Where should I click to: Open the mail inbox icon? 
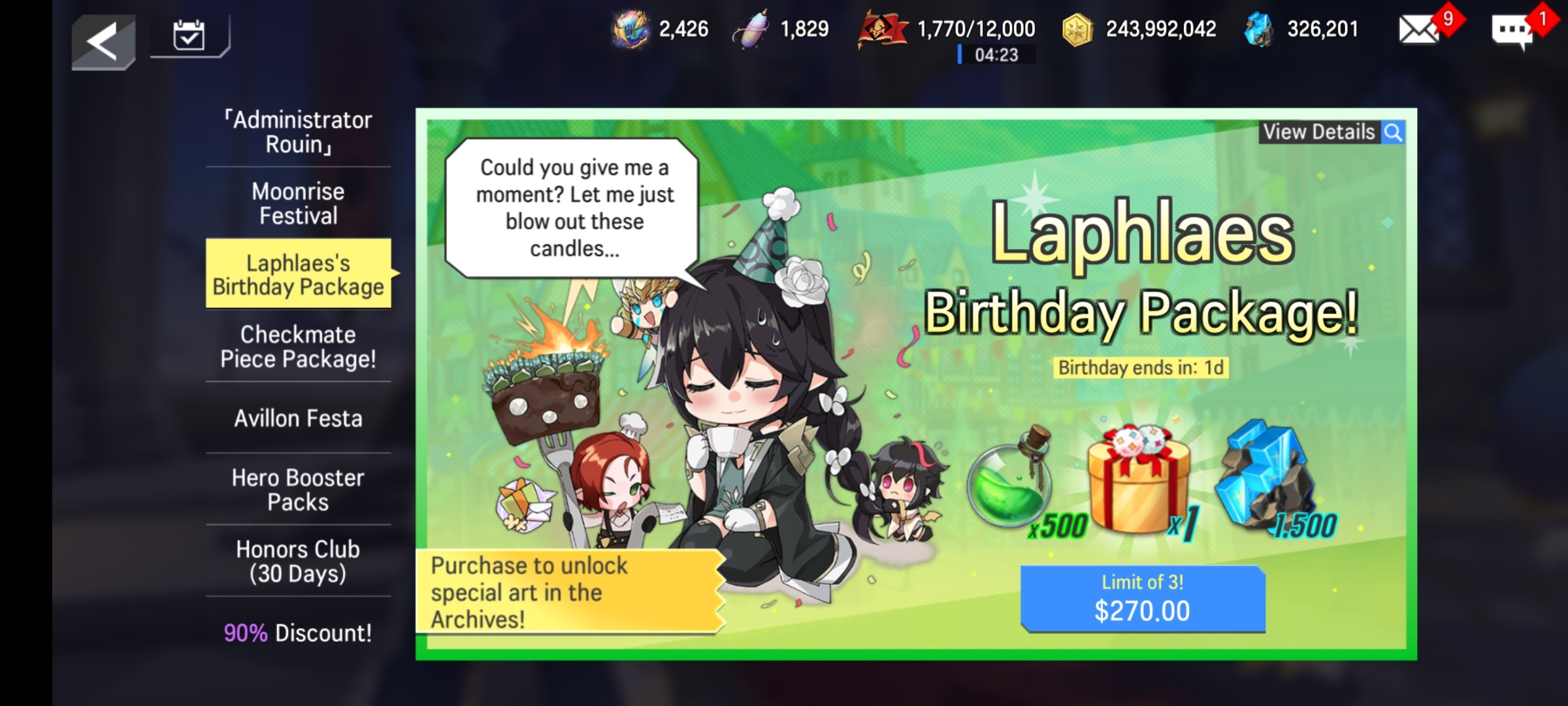point(1418,29)
